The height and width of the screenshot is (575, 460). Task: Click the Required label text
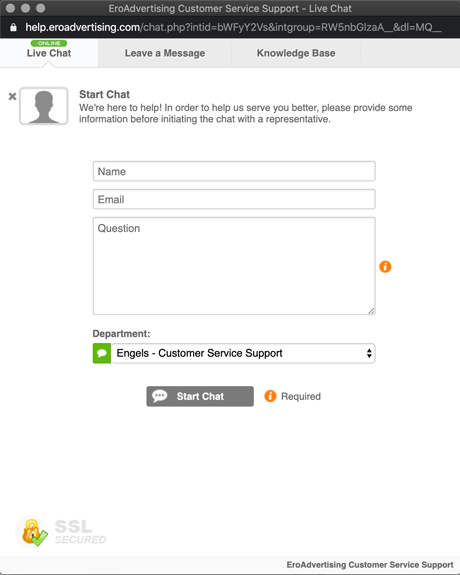click(301, 396)
